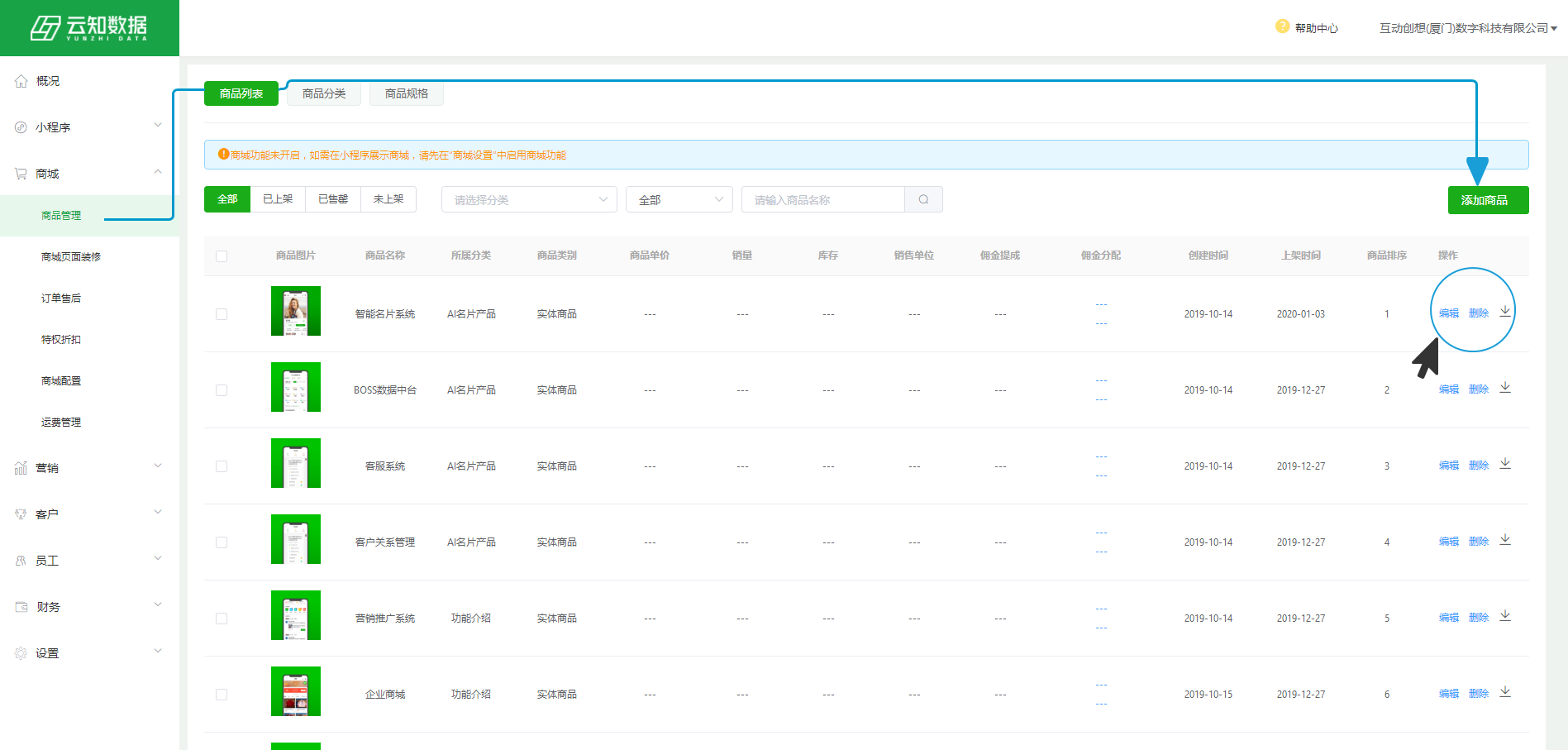Click download arrow icon in 客服系统 row
Screen dimensions: 1568x750
(1505, 463)
